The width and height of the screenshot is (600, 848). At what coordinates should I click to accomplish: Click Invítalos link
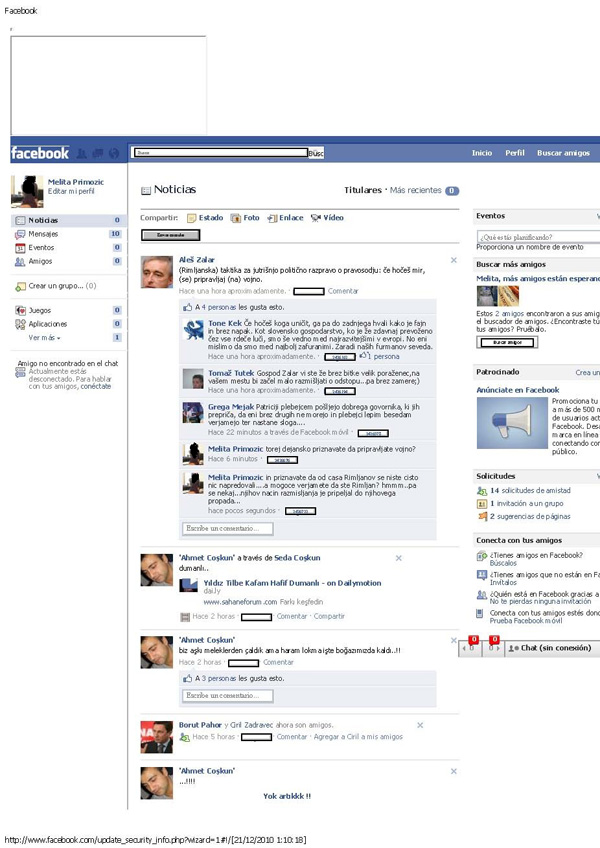pos(503,582)
